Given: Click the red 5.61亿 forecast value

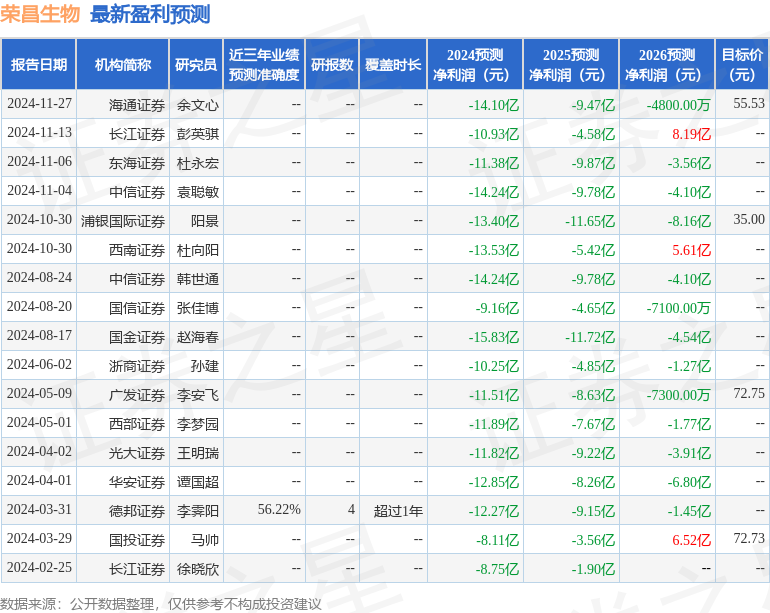Looking at the screenshot, I should click(x=691, y=250).
